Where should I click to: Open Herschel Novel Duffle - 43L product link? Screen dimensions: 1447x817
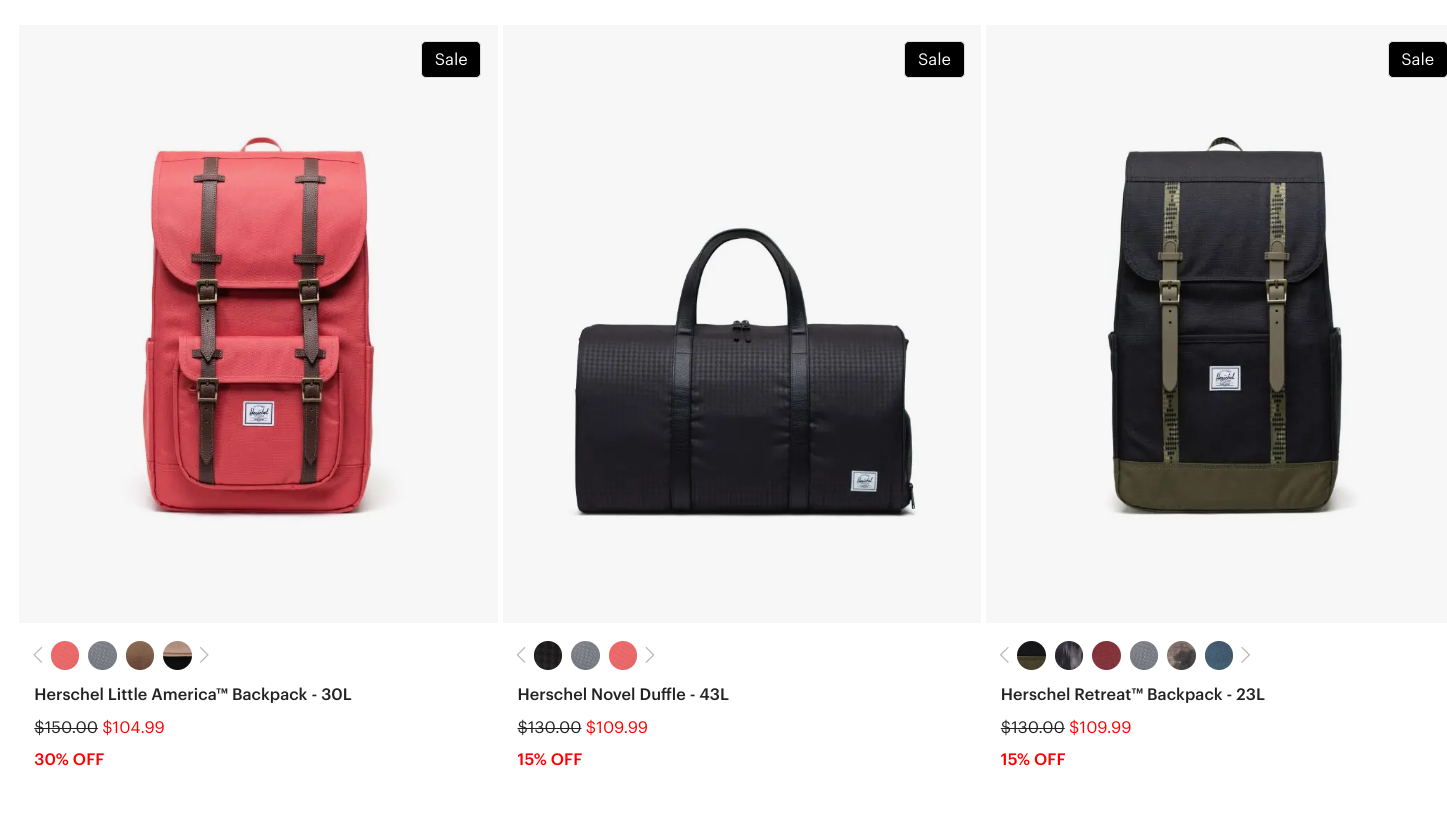coord(623,694)
